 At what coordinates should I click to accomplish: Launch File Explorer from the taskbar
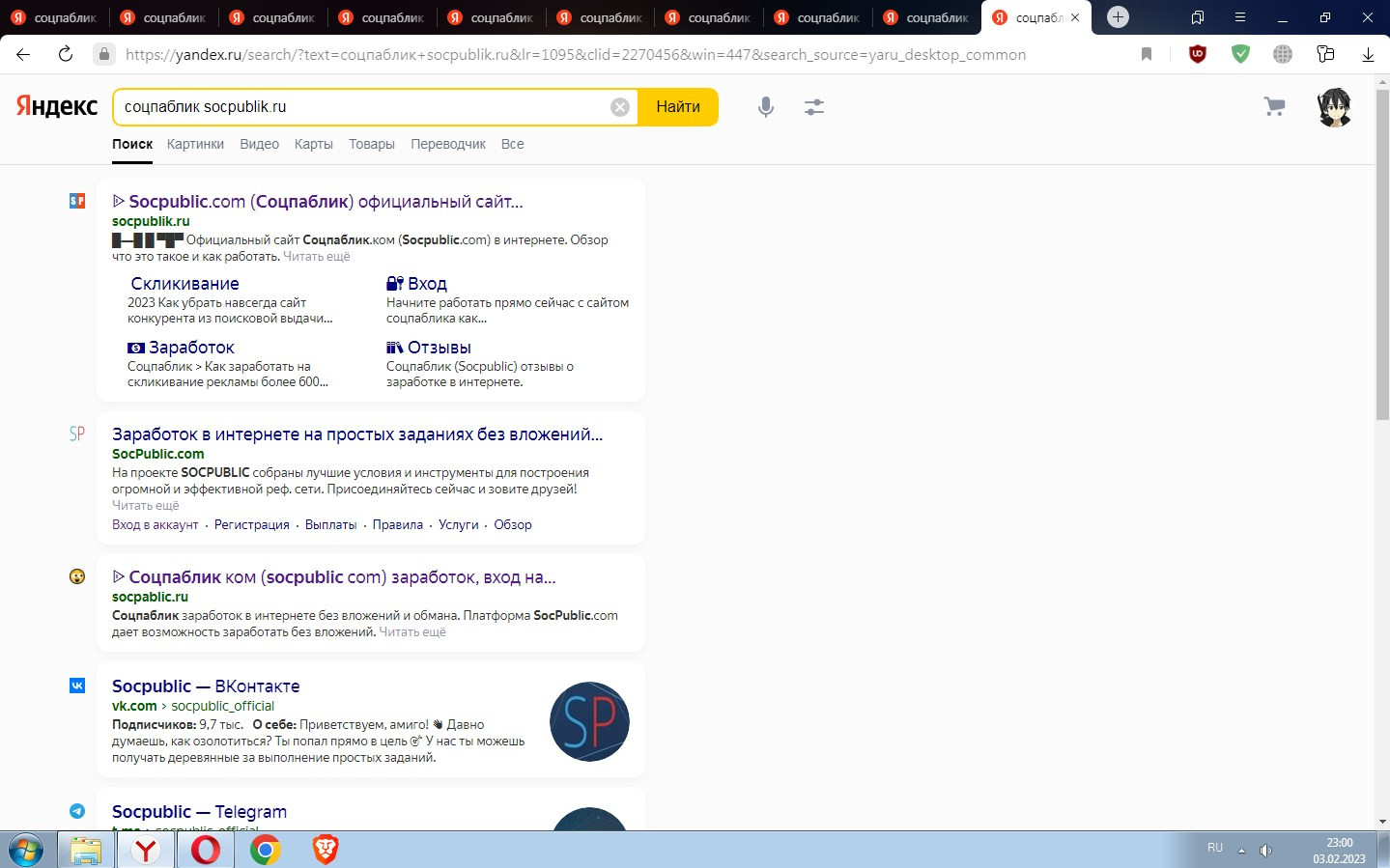click(86, 850)
